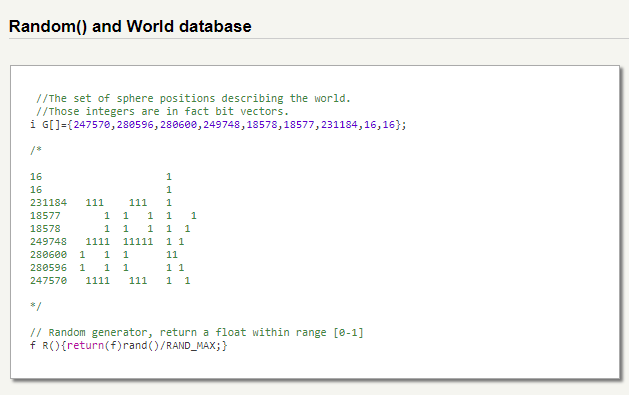The height and width of the screenshot is (395, 629).
Task: Click row label 18578 in the bit table
Action: pyautogui.click(x=45, y=229)
